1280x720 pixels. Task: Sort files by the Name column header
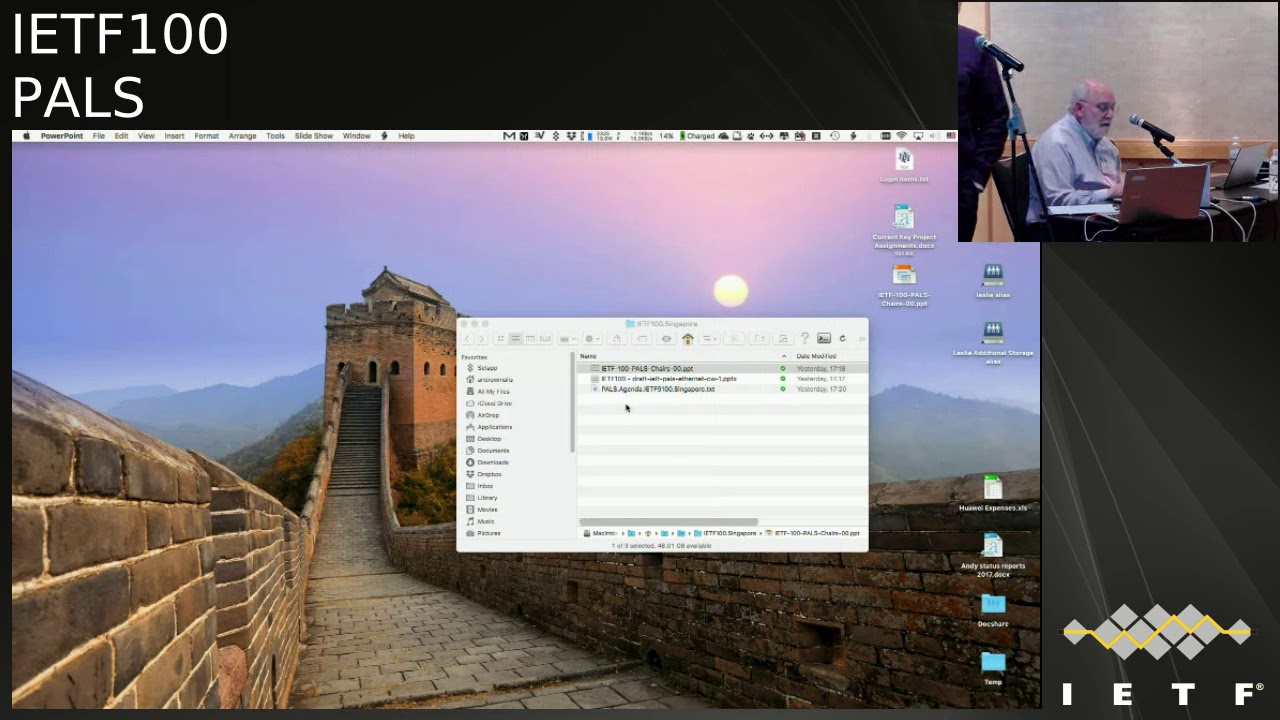pyautogui.click(x=589, y=356)
